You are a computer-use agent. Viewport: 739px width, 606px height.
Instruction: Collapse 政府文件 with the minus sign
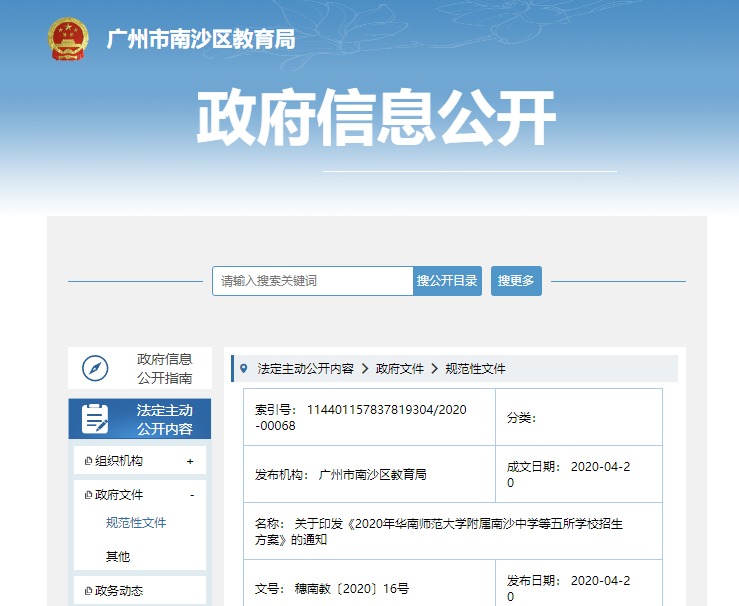pyautogui.click(x=191, y=495)
